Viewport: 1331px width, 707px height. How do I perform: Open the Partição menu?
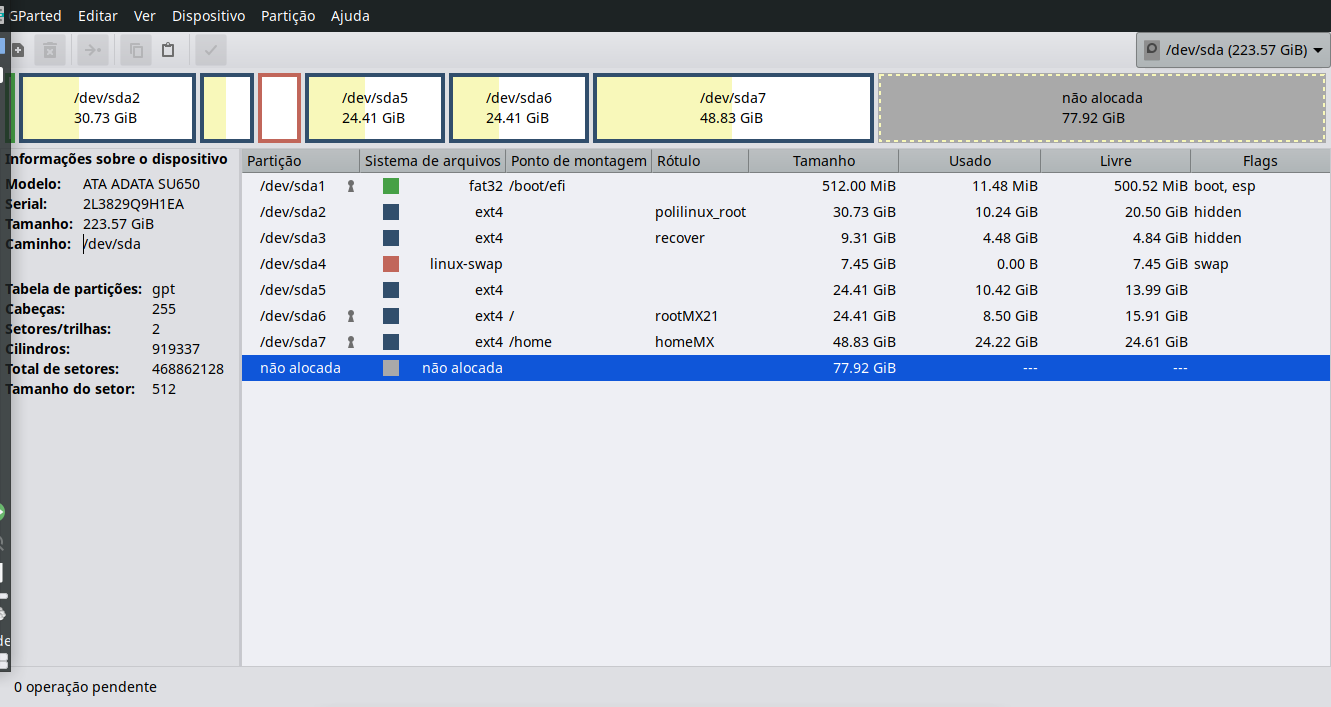tap(288, 16)
